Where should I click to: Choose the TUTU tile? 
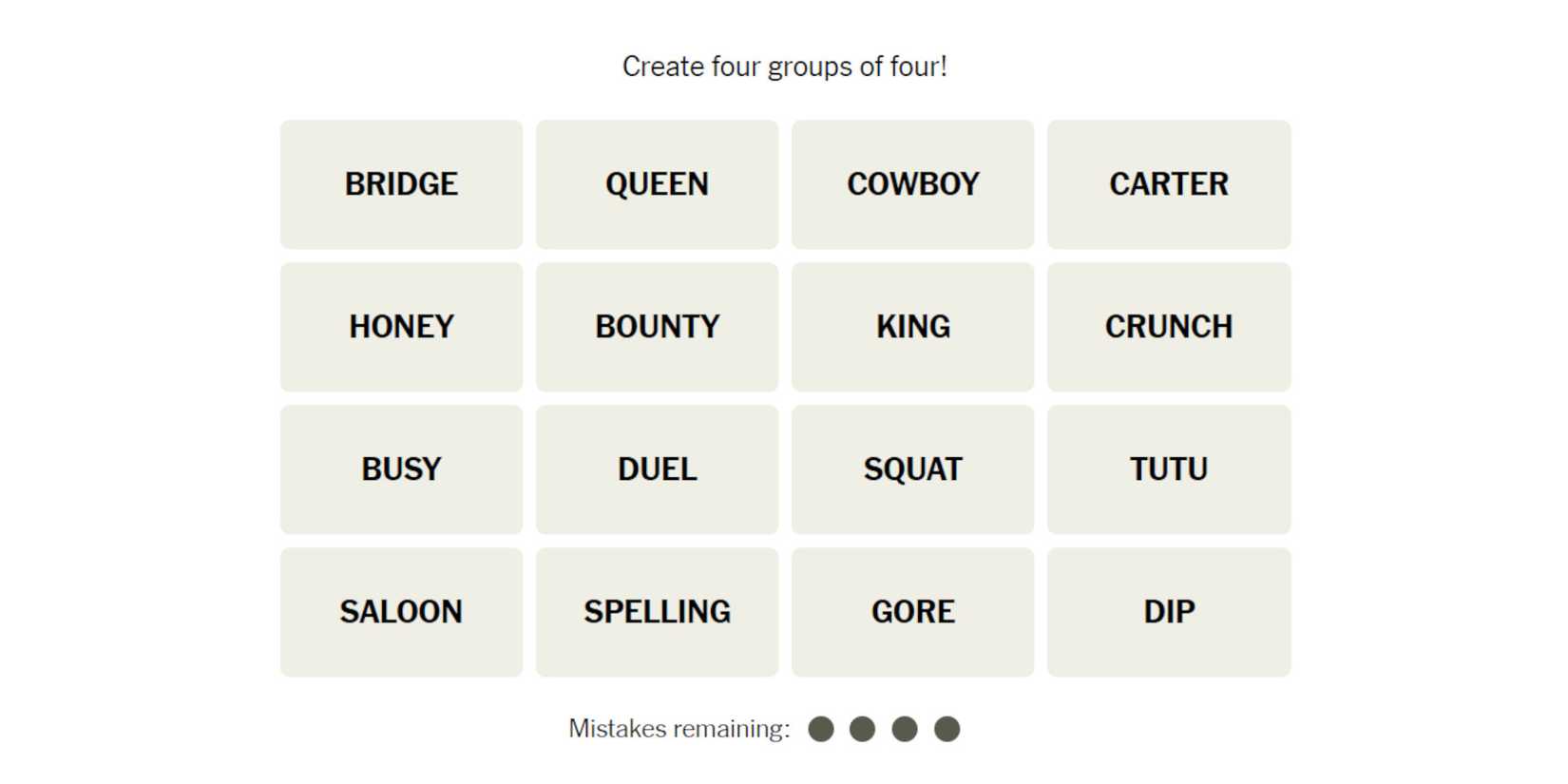1168,469
